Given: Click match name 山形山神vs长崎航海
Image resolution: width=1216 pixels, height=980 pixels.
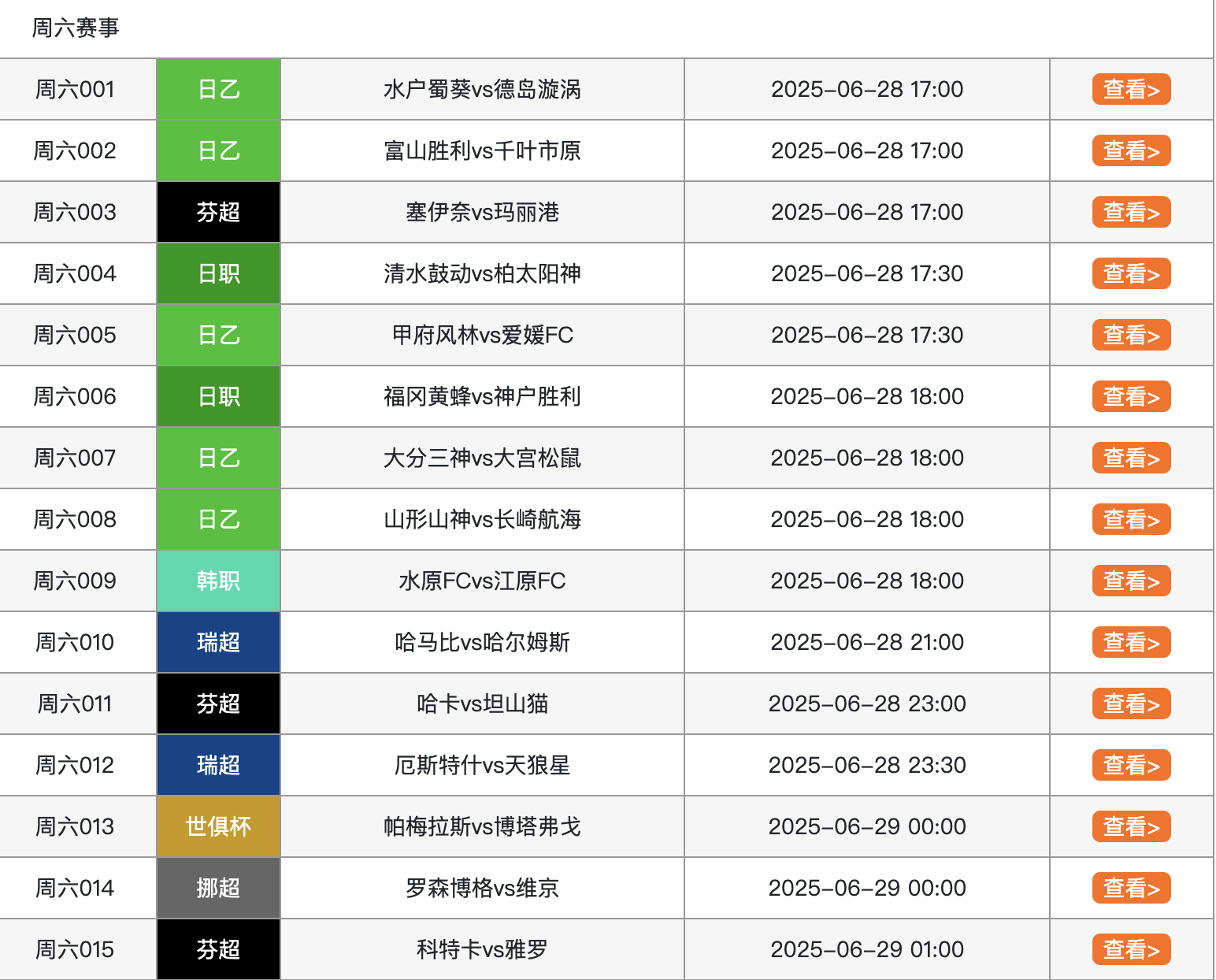Looking at the screenshot, I should pos(482,519).
